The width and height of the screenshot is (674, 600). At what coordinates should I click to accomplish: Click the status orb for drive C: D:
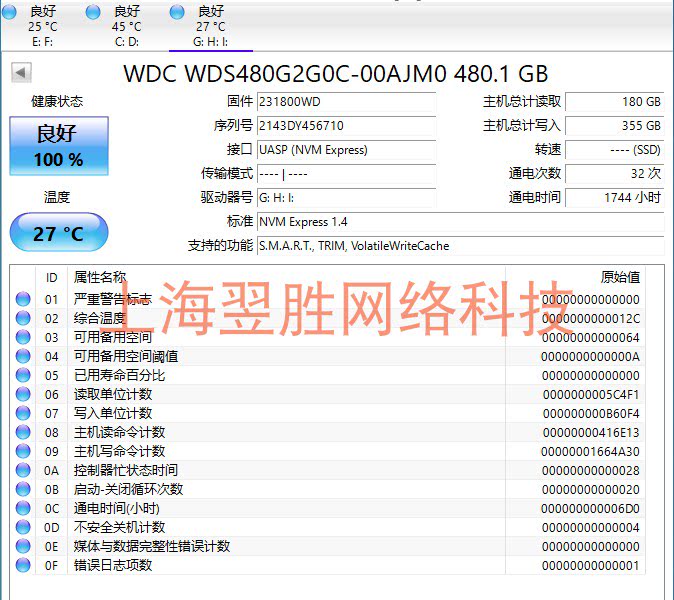[x=93, y=12]
